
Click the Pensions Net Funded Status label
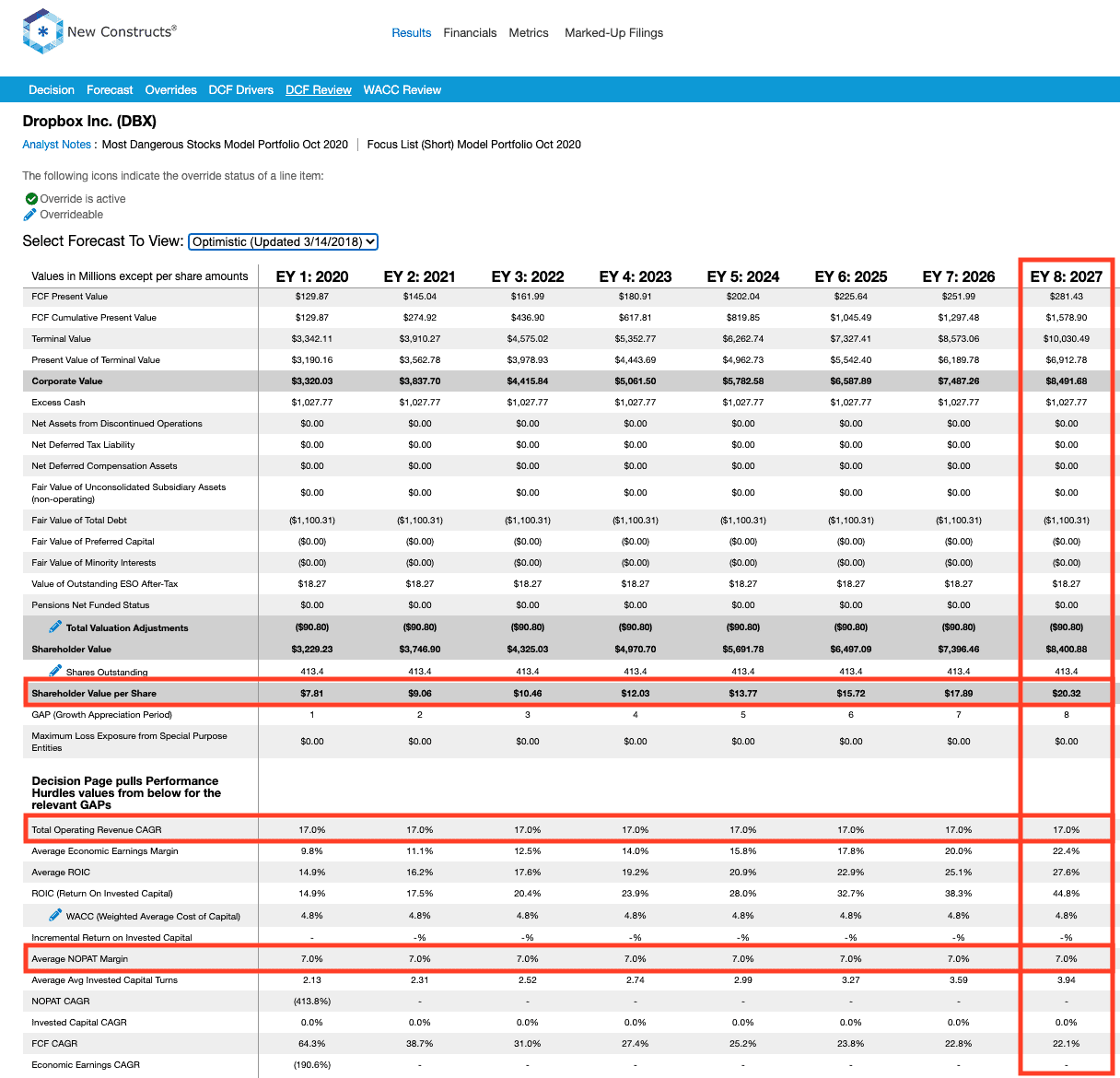point(90,605)
